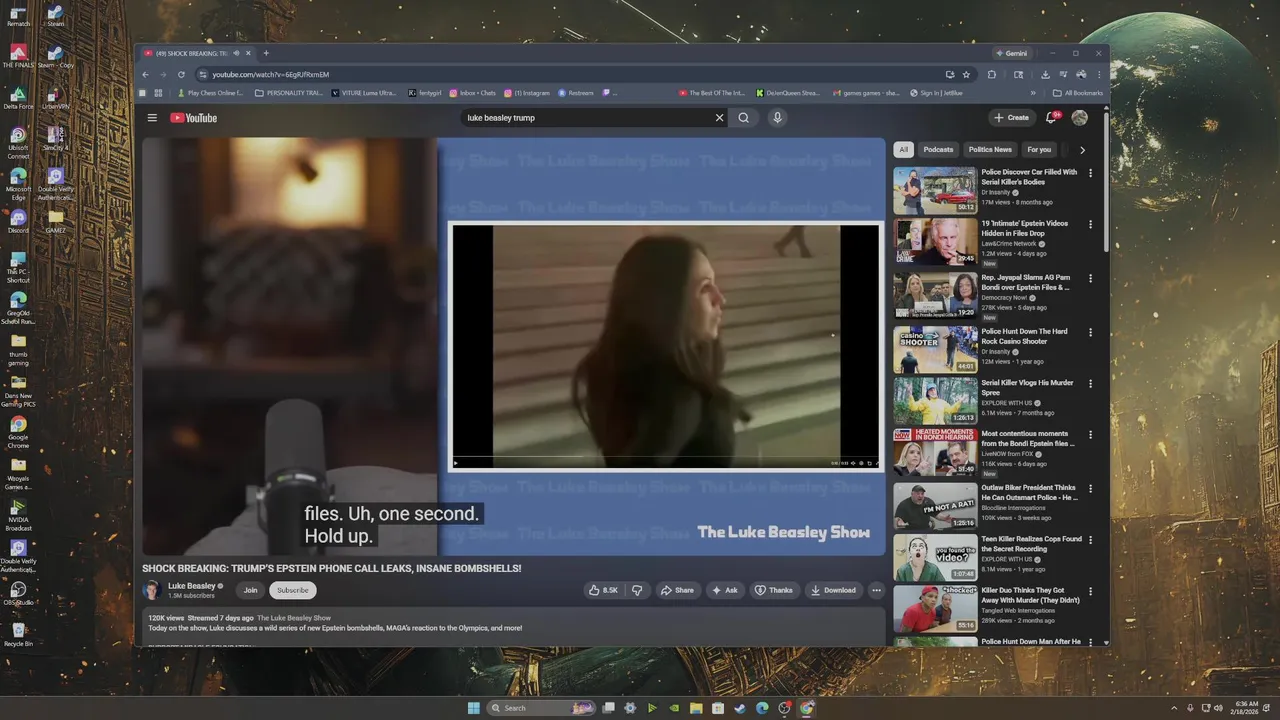
Task: Go to the YouTube home logo
Action: (x=193, y=118)
